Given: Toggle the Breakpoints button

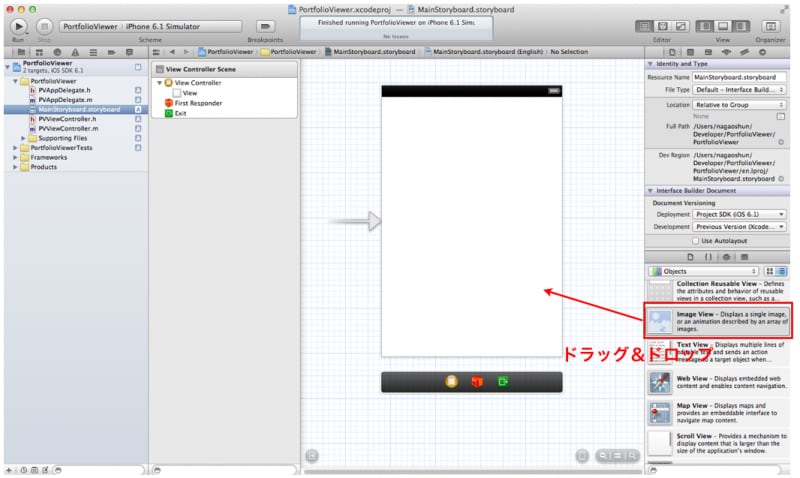Looking at the screenshot, I should 265,26.
